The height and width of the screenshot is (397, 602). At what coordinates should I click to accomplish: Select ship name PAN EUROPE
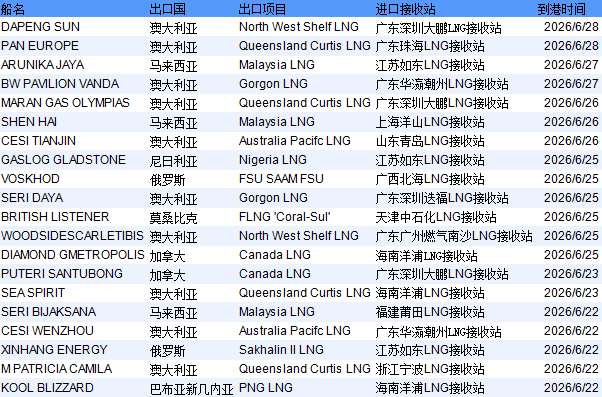pyautogui.click(x=40, y=46)
